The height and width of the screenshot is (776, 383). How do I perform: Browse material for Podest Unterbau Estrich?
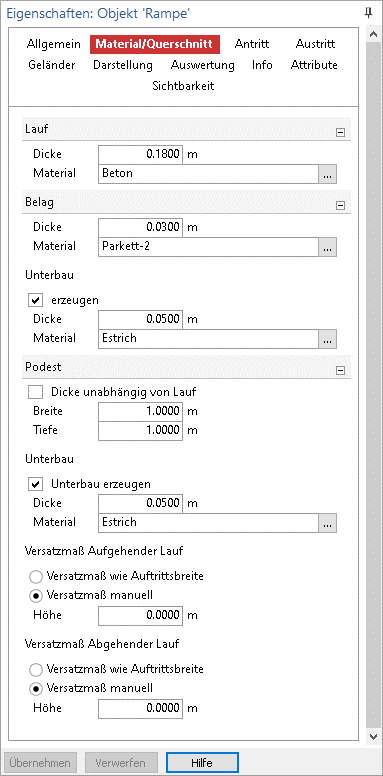click(328, 523)
